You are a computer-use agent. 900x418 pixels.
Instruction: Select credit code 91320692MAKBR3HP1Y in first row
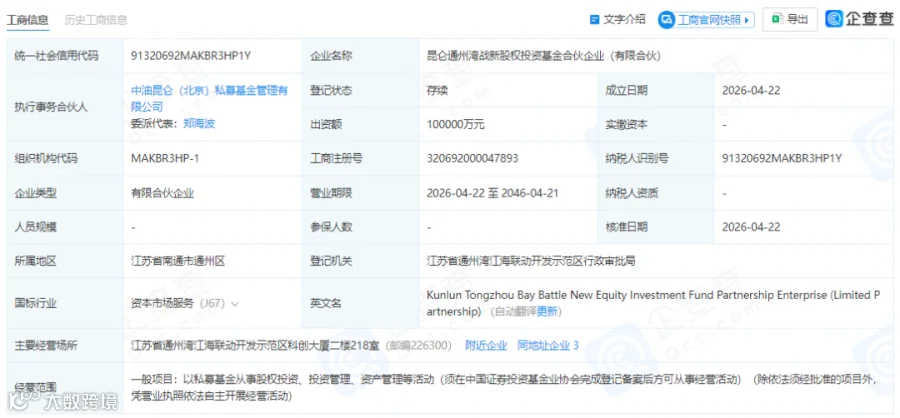pyautogui.click(x=191, y=56)
